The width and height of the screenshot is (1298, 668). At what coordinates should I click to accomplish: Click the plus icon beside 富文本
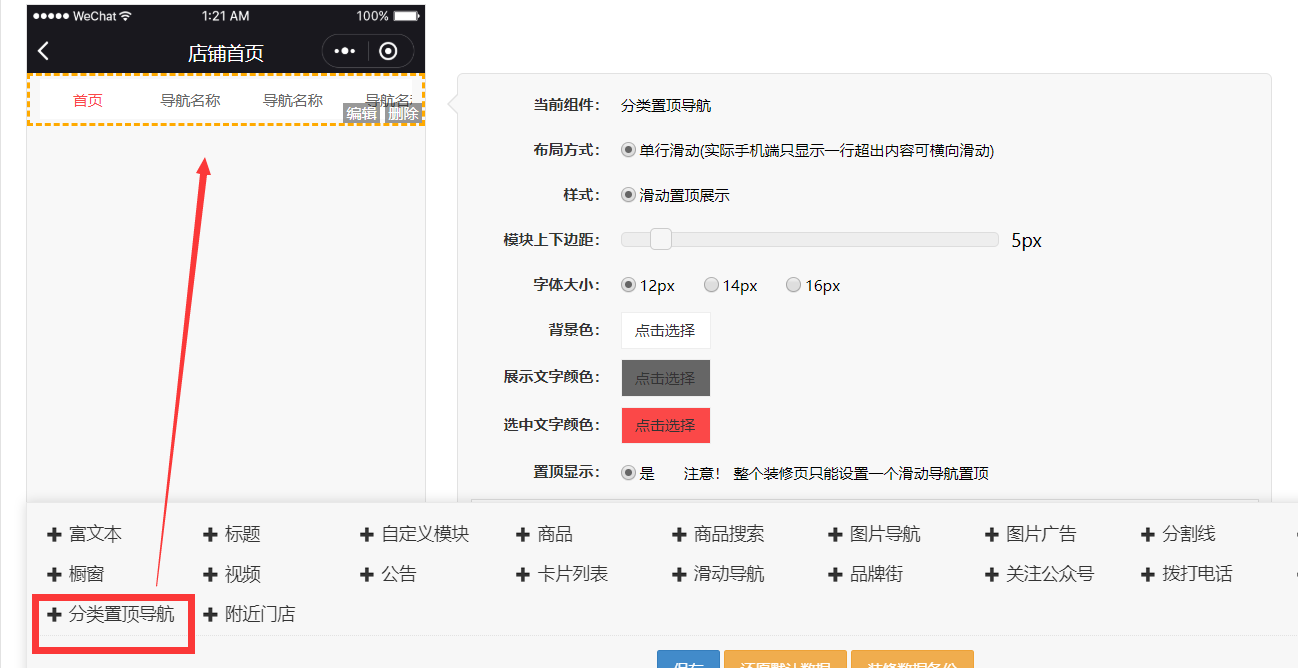pyautogui.click(x=54, y=535)
